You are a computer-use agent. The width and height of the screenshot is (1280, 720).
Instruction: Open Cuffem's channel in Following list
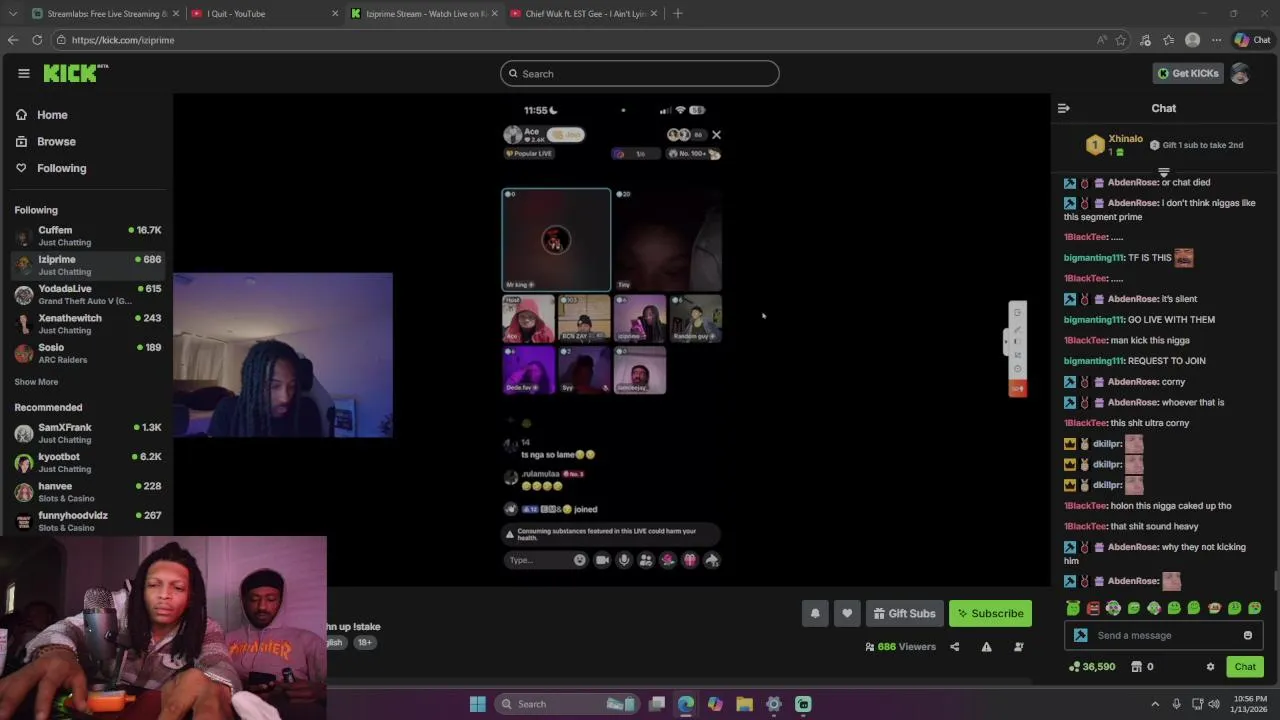[87, 236]
